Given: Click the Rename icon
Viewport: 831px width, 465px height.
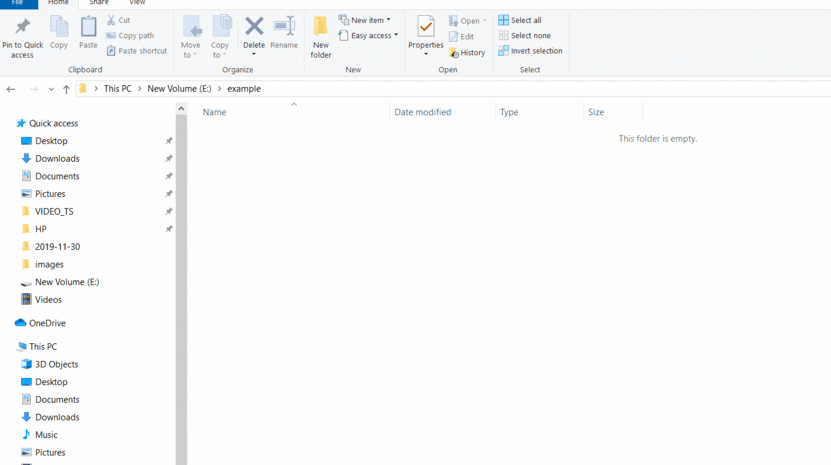Looking at the screenshot, I should [284, 27].
